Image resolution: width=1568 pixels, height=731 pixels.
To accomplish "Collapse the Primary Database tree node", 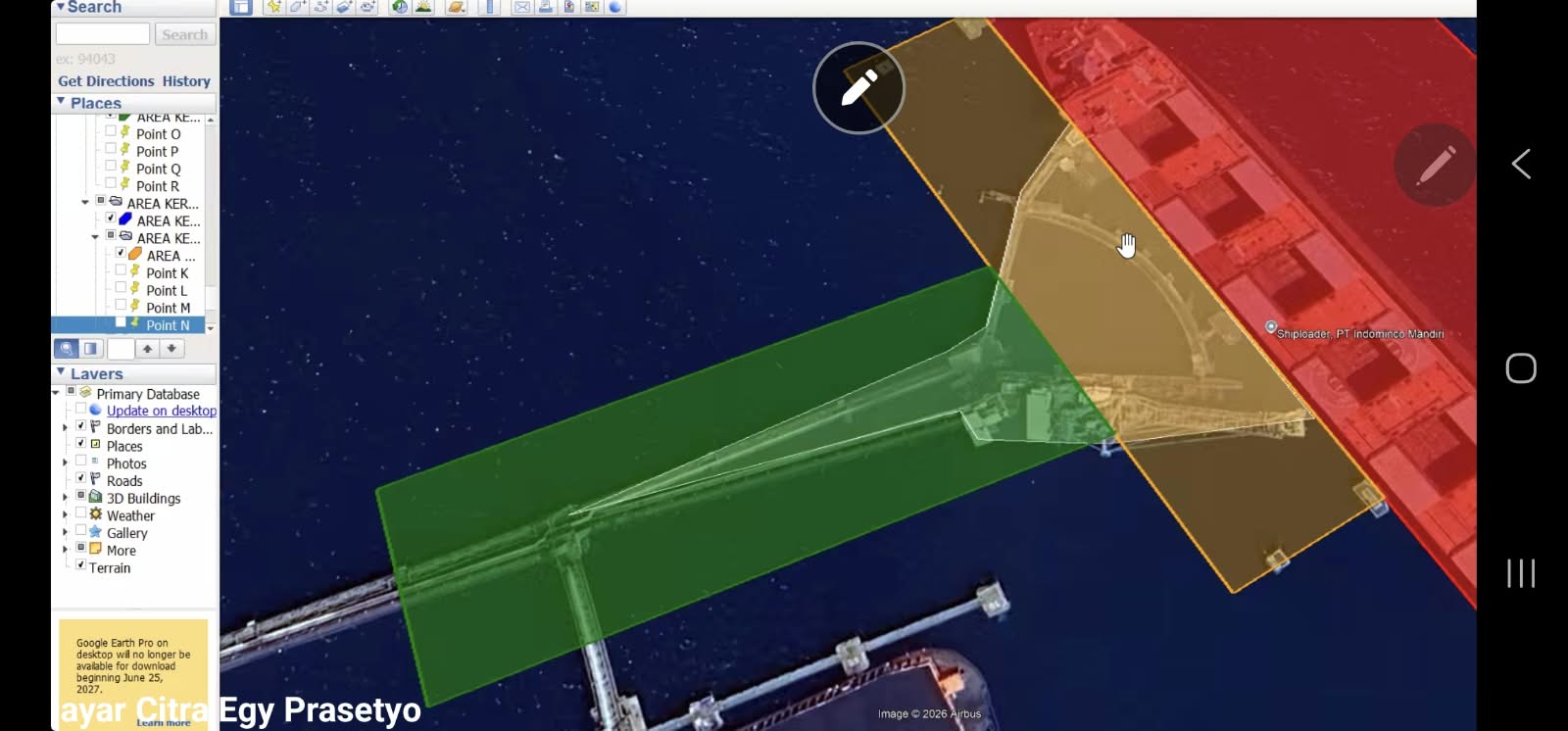I will point(56,392).
